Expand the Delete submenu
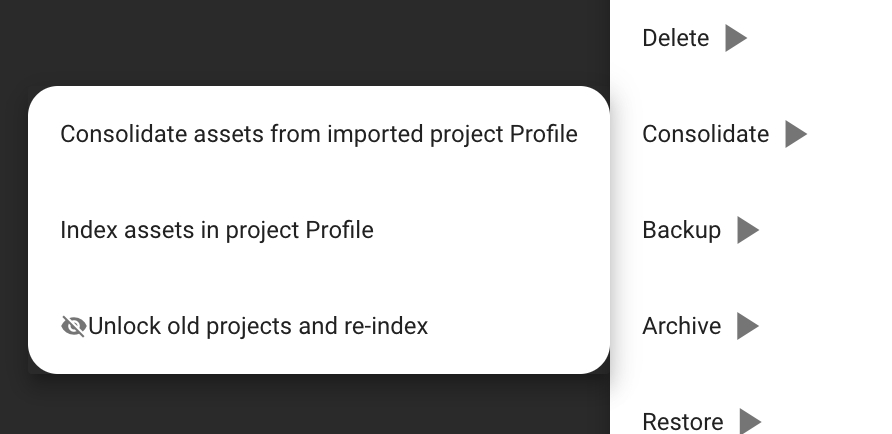The width and height of the screenshot is (892, 434). (736, 38)
